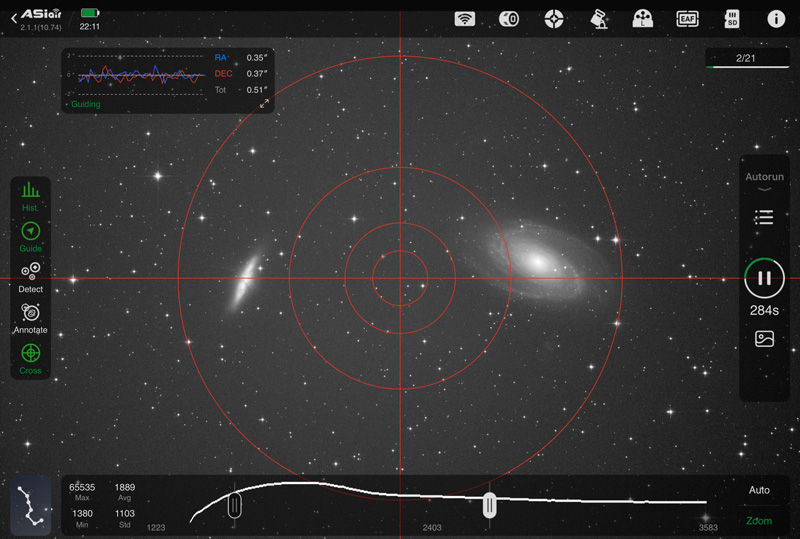Open main camera settings icon
800x539 pixels.
click(x=509, y=19)
